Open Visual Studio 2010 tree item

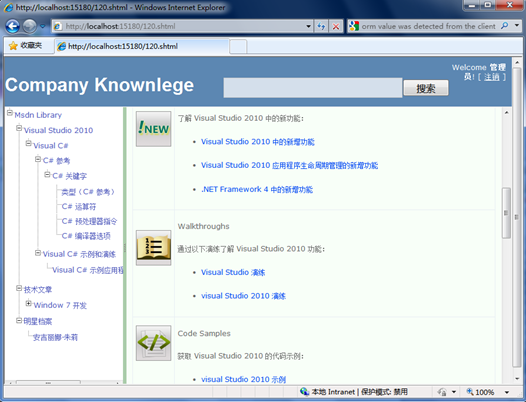click(58, 130)
